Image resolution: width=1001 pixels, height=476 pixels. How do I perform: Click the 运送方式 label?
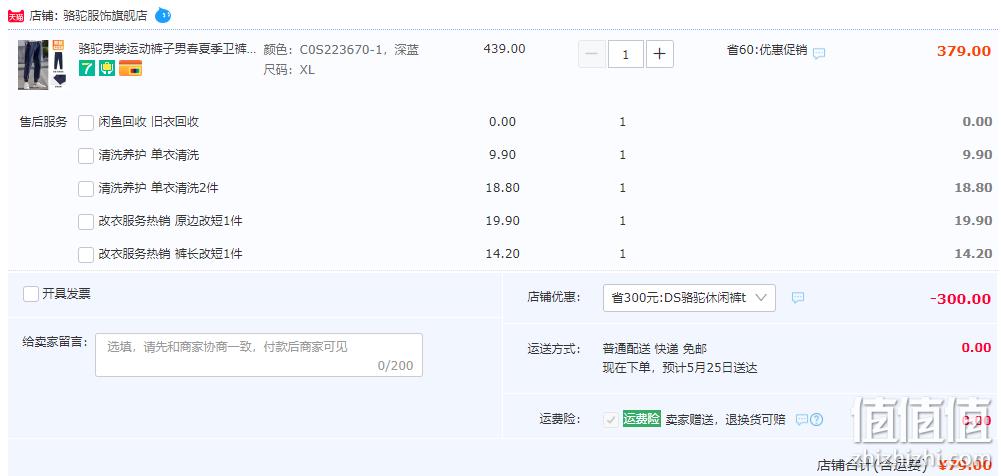554,348
